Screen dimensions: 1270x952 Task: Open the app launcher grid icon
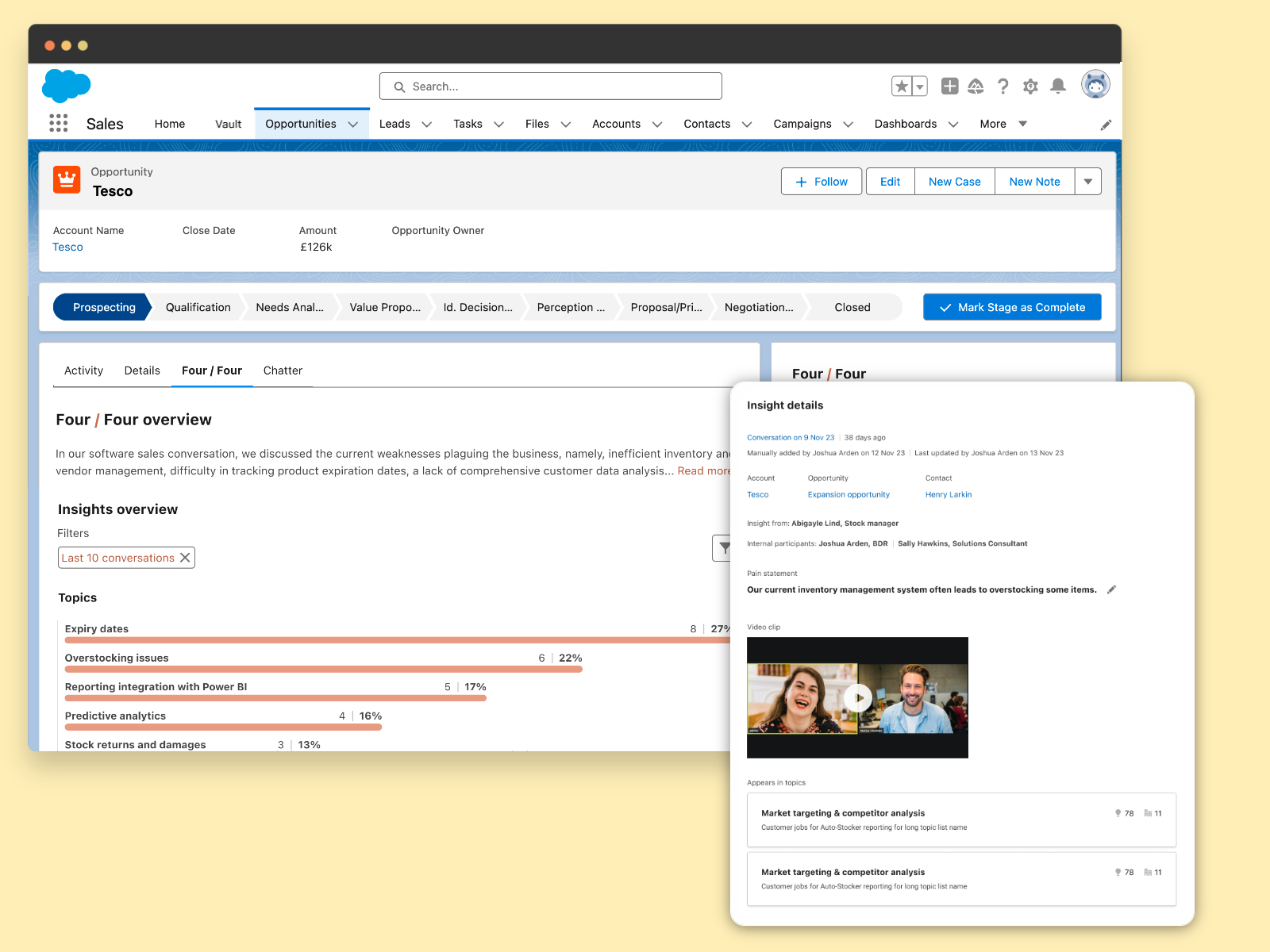point(58,123)
